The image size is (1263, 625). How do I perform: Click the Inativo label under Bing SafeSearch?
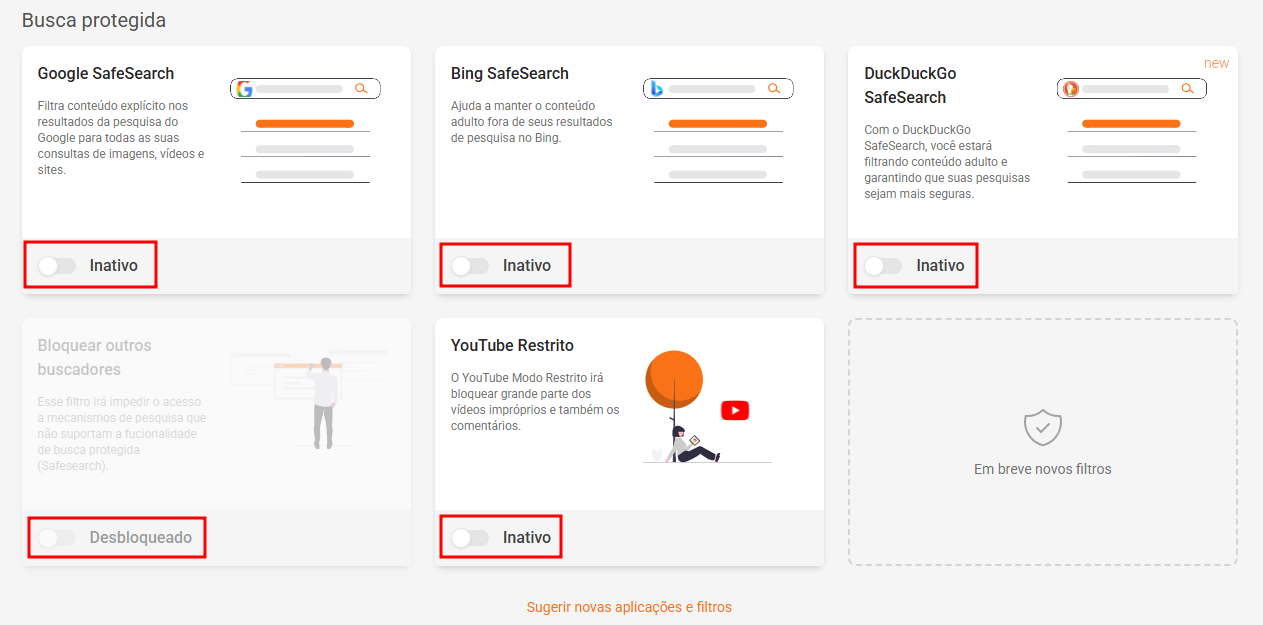527,266
